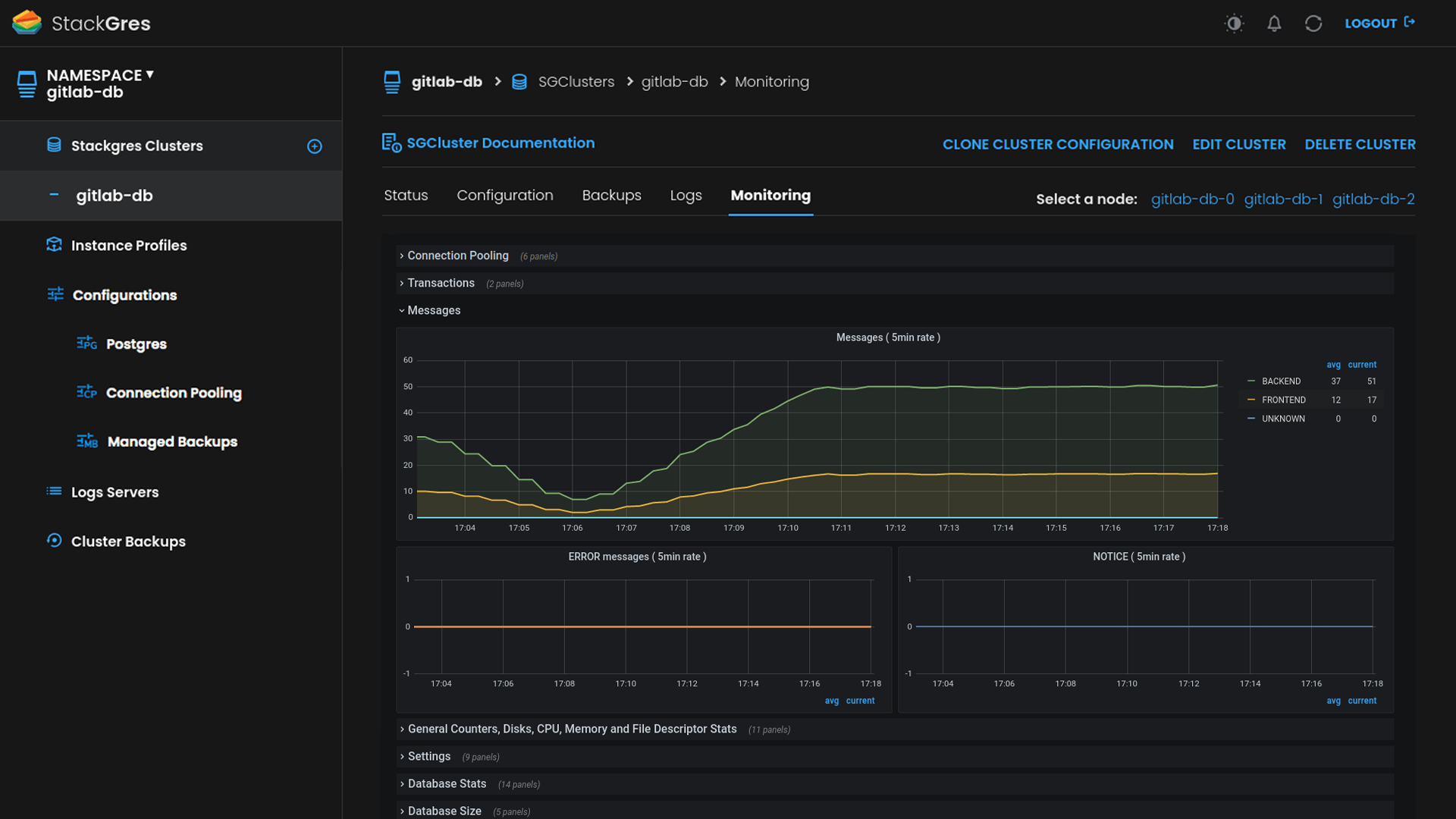Click the Configurations sliders icon
This screenshot has width=1456, height=819.
(x=55, y=294)
